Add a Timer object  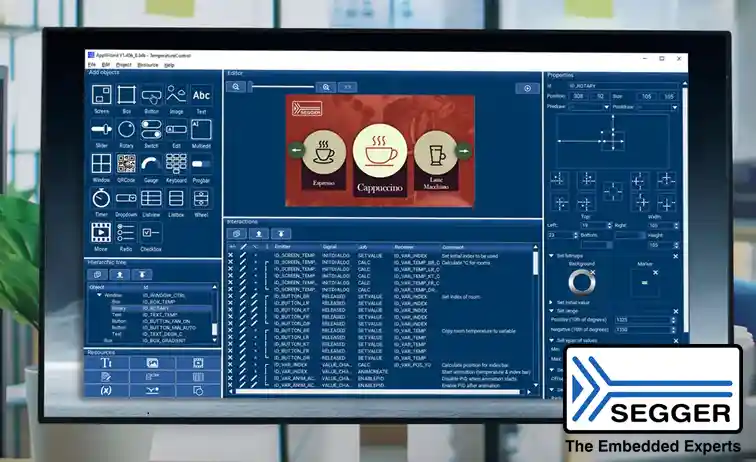pos(101,198)
